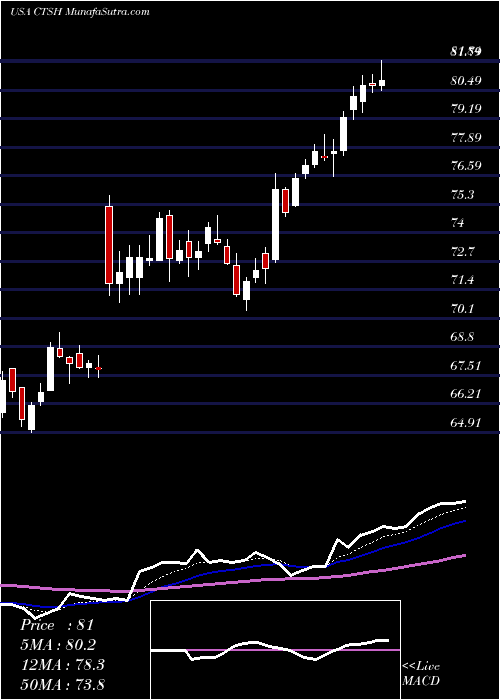500x700 pixels.
Task: Select the 80.49 price axis label
Action: pyautogui.click(x=466, y=81)
